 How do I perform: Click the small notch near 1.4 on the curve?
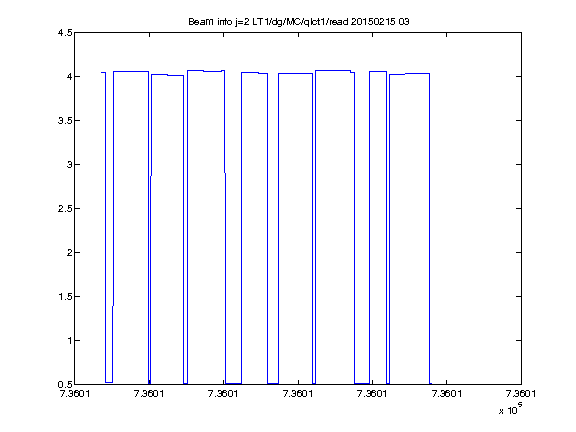coord(113,305)
